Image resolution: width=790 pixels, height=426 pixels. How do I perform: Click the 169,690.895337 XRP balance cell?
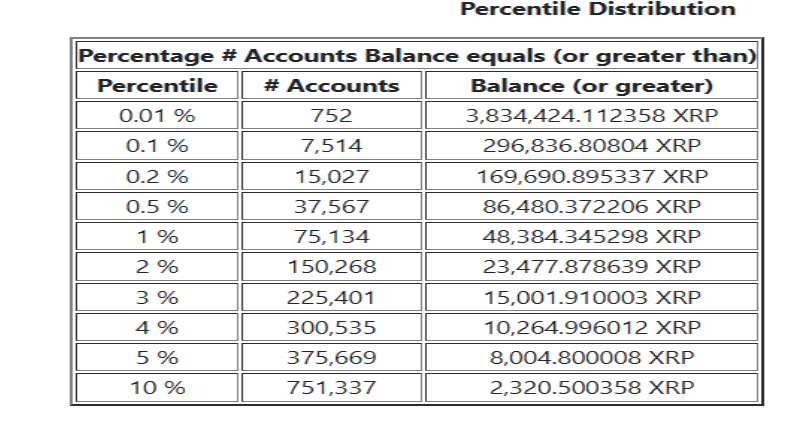pyautogui.click(x=590, y=176)
